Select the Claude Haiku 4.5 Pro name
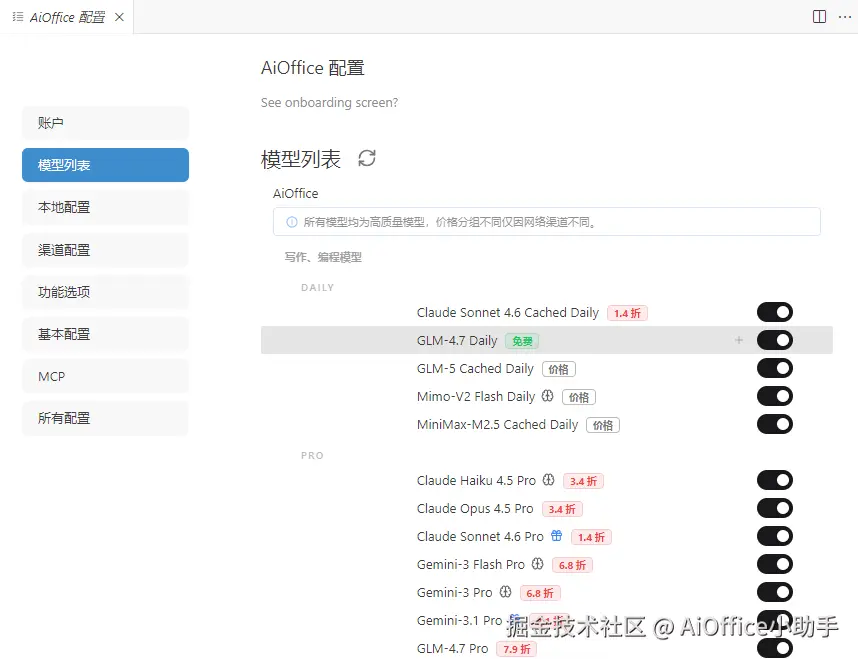The image size is (858, 659). (x=476, y=480)
